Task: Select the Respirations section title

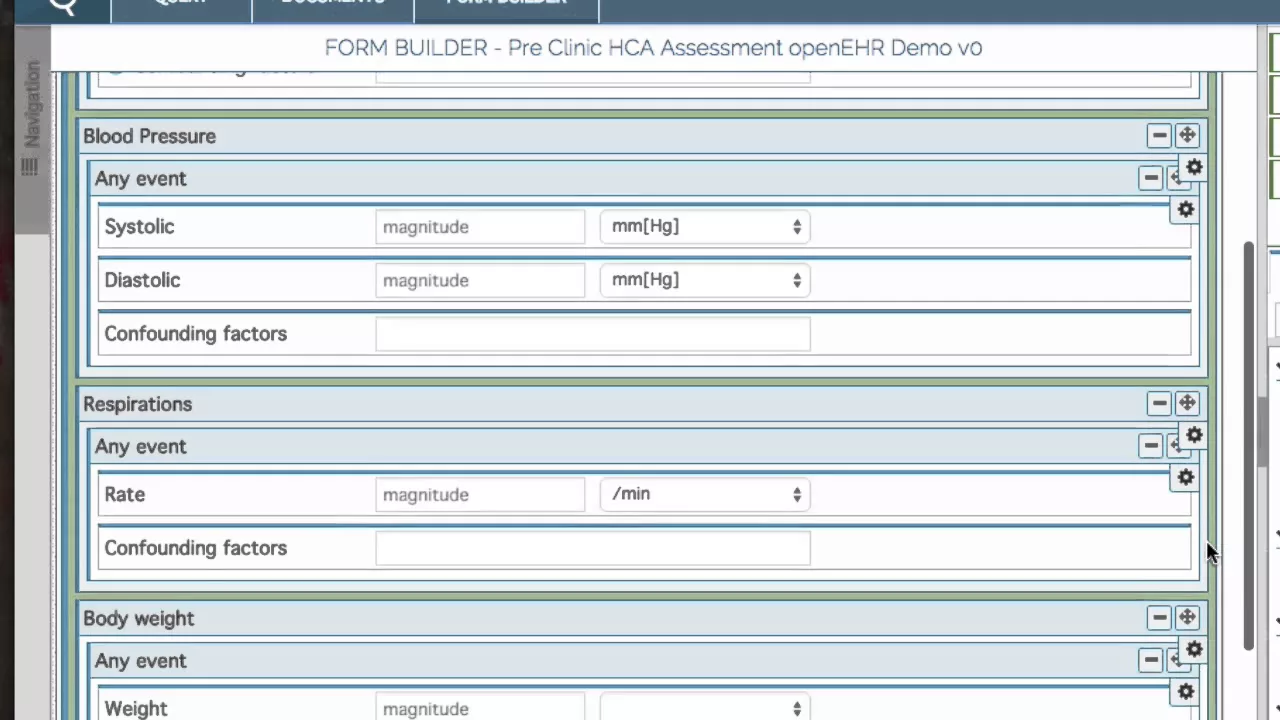Action: pyautogui.click(x=137, y=404)
